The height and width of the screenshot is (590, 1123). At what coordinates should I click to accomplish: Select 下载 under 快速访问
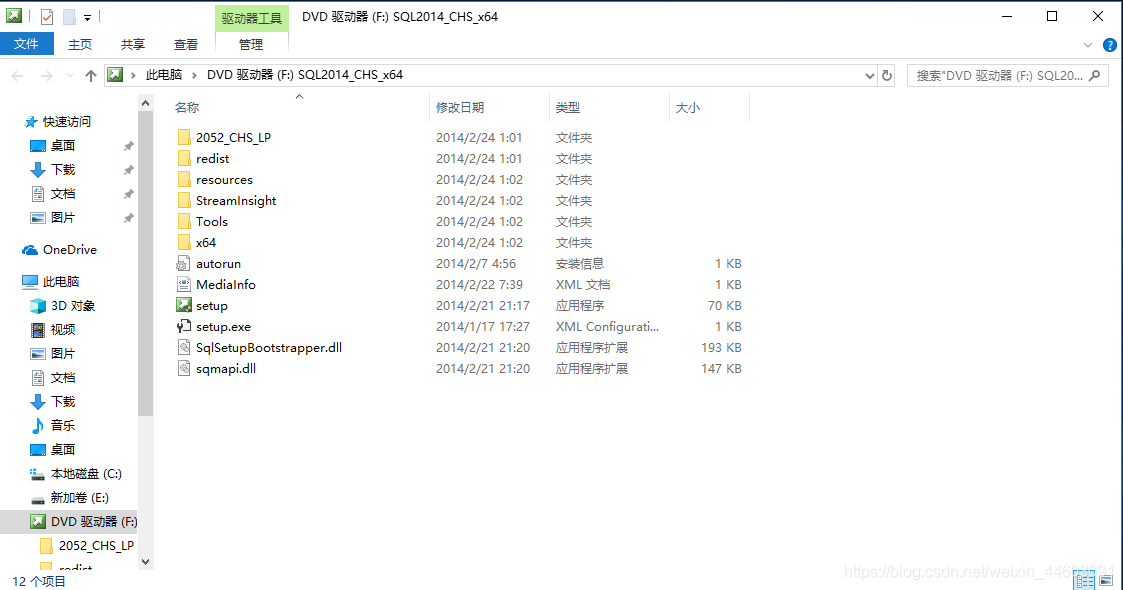[63, 170]
